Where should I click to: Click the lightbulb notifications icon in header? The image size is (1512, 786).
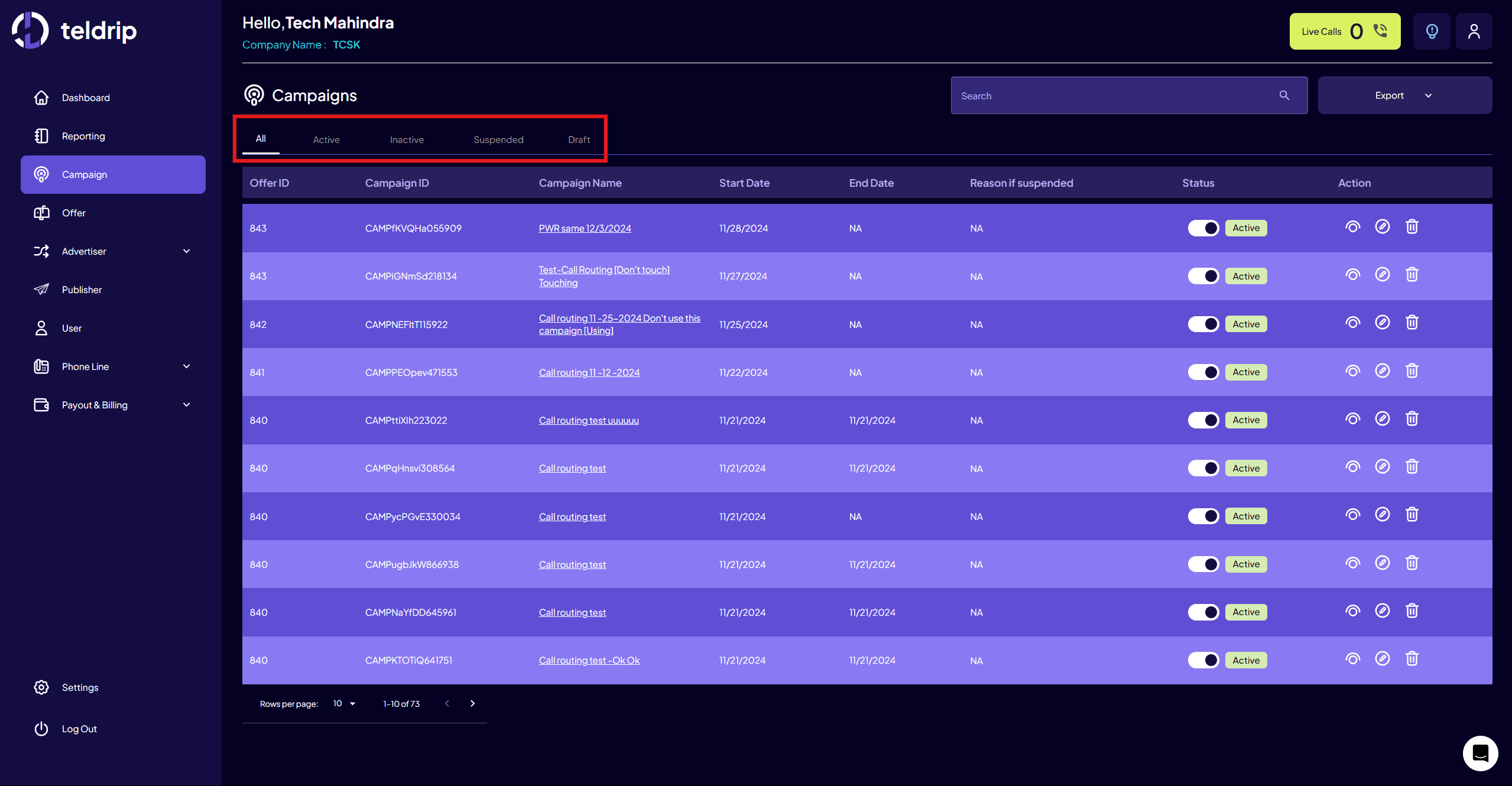[1431, 31]
